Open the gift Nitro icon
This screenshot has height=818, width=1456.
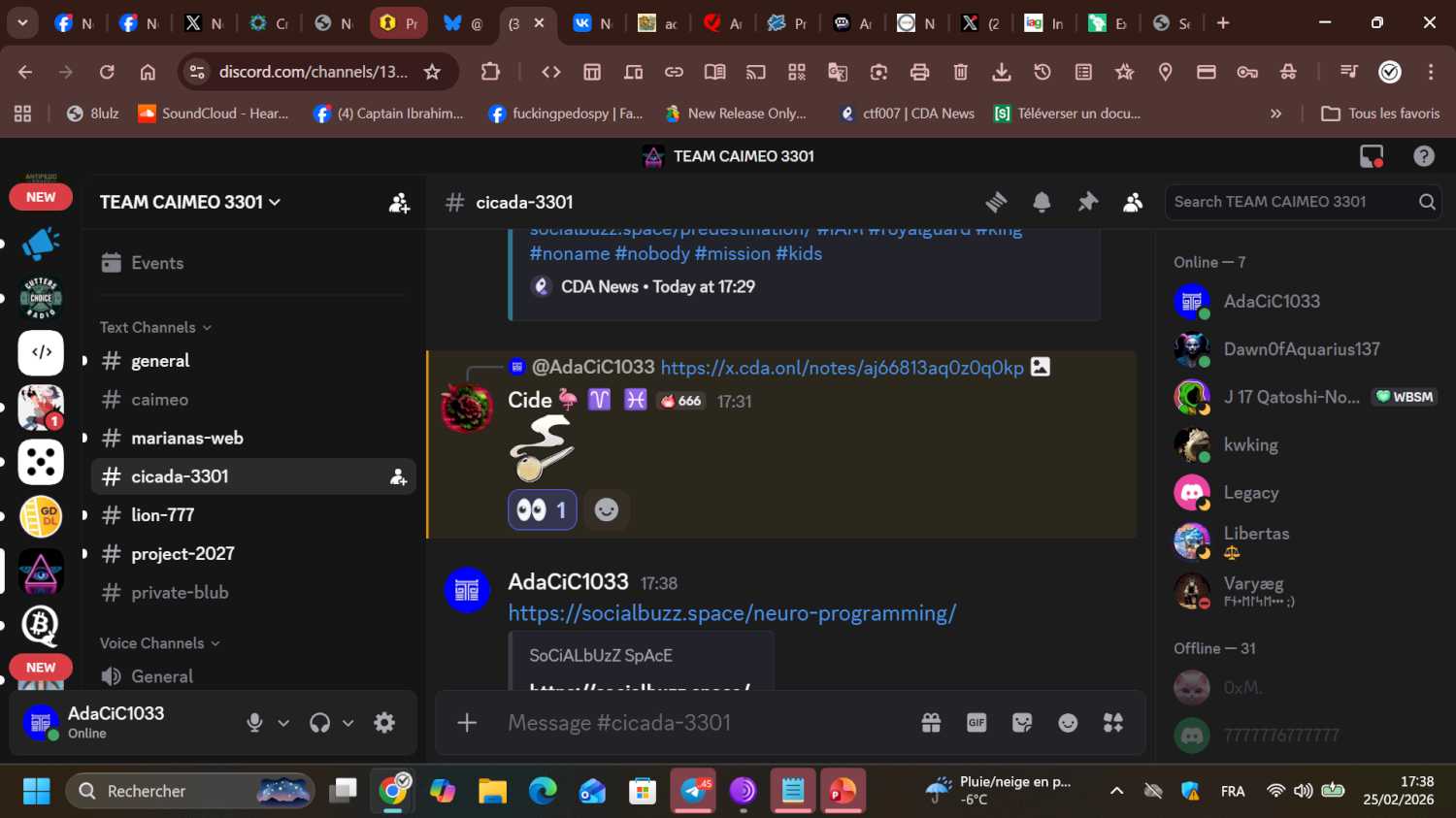[931, 723]
